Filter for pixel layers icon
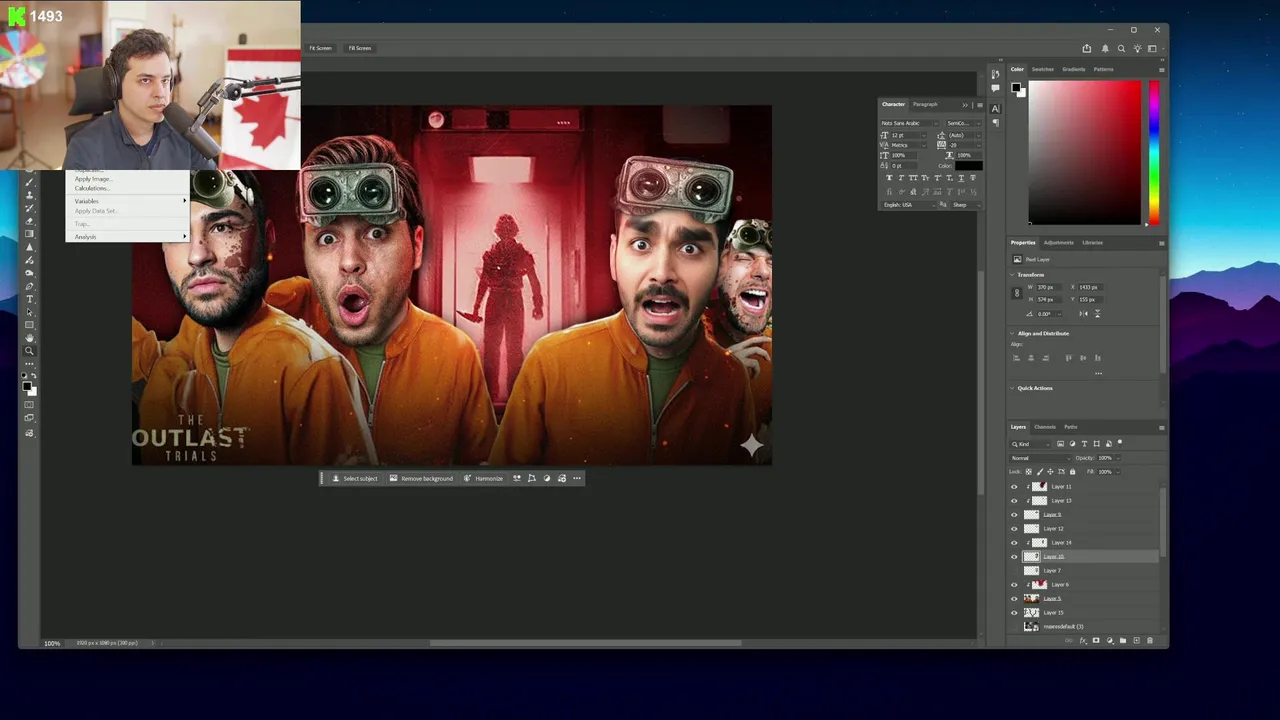The height and width of the screenshot is (720, 1280). pyautogui.click(x=1060, y=444)
